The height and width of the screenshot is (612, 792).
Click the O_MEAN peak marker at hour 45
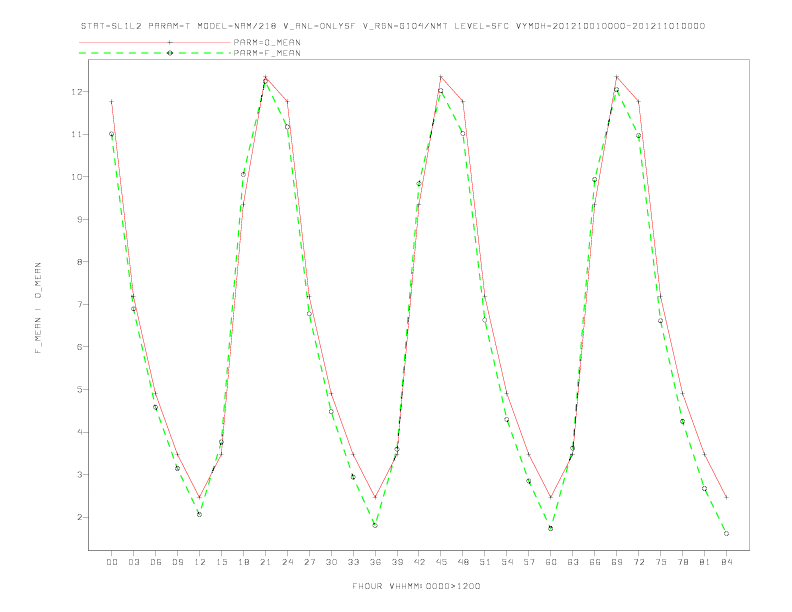tap(441, 77)
